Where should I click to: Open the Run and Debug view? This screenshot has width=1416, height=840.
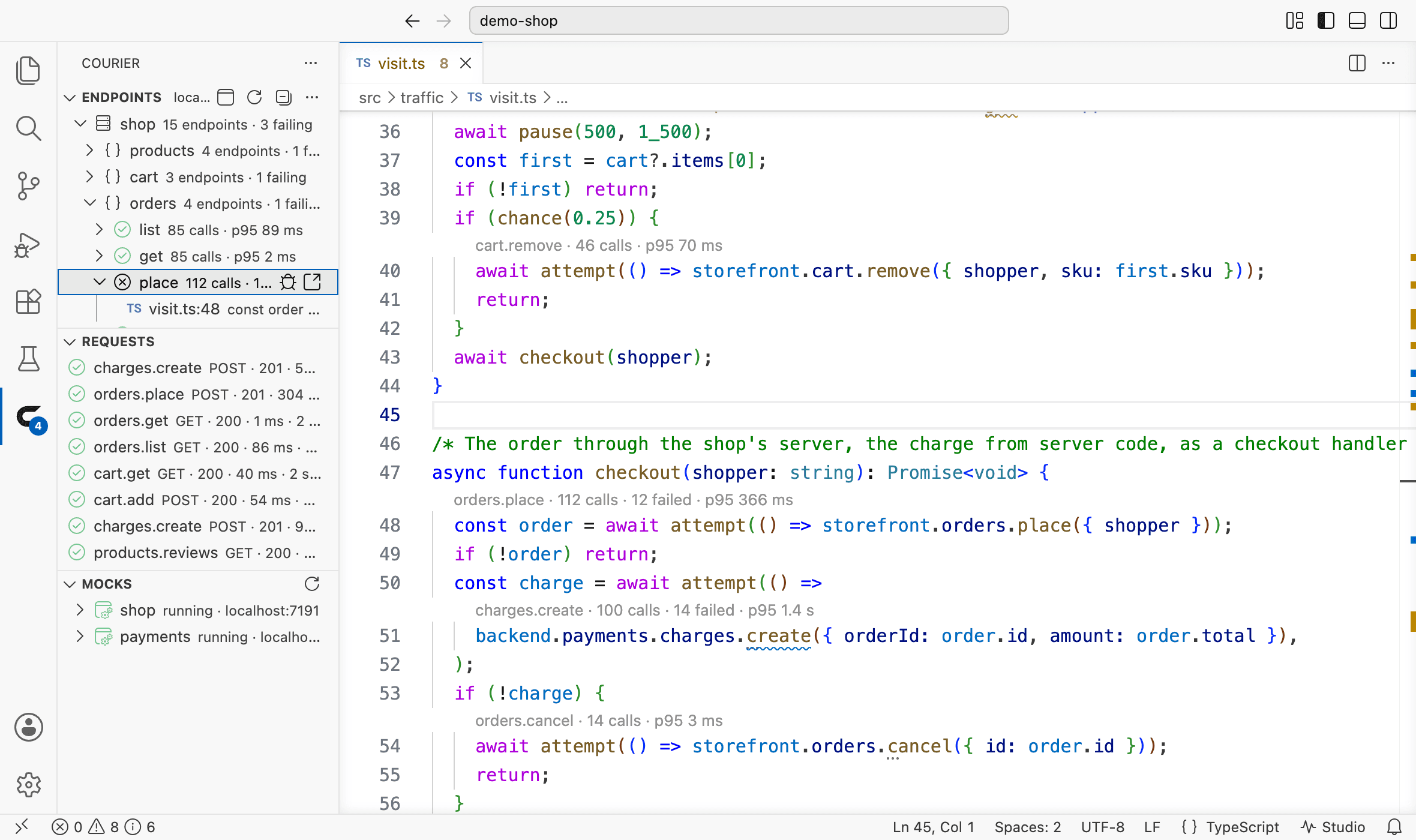(x=28, y=244)
